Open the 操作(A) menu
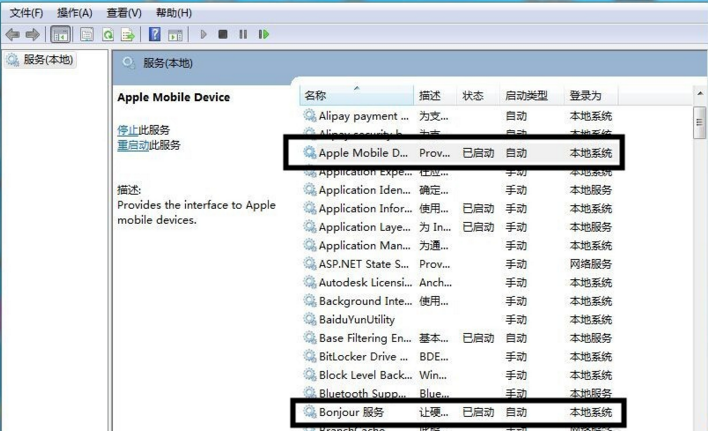 pyautogui.click(x=75, y=13)
